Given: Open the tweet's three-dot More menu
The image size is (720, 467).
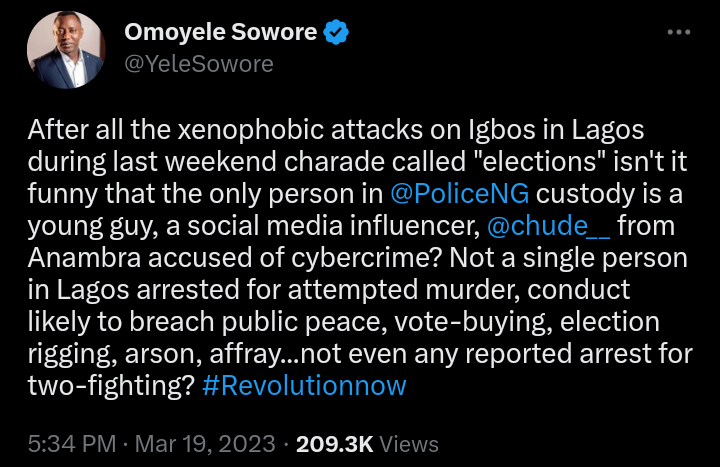Looking at the screenshot, I should point(678,33).
